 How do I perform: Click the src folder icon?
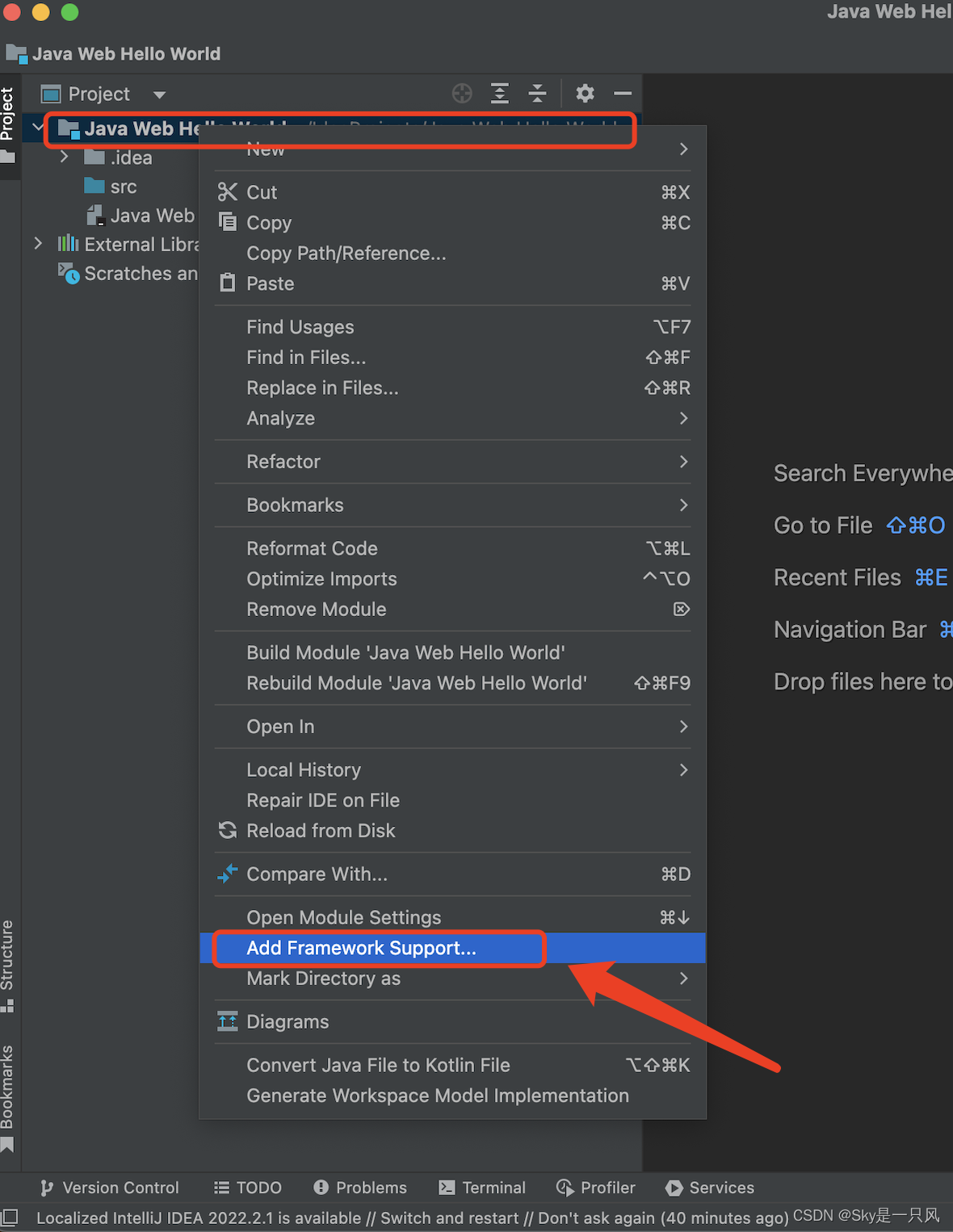click(x=94, y=186)
